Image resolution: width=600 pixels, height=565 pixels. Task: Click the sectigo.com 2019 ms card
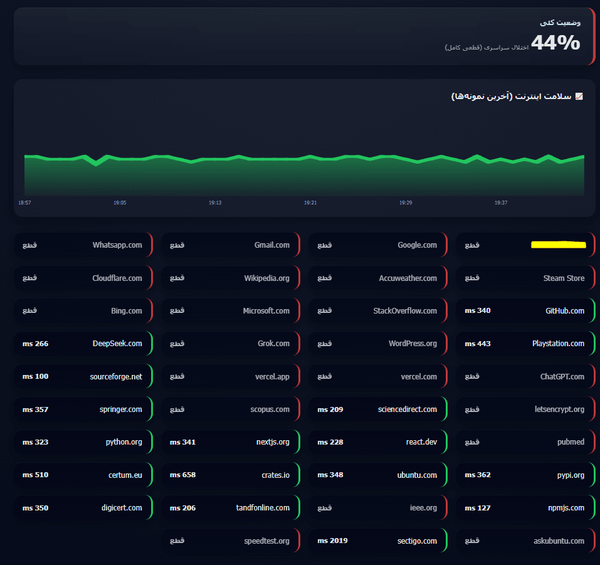tap(378, 541)
